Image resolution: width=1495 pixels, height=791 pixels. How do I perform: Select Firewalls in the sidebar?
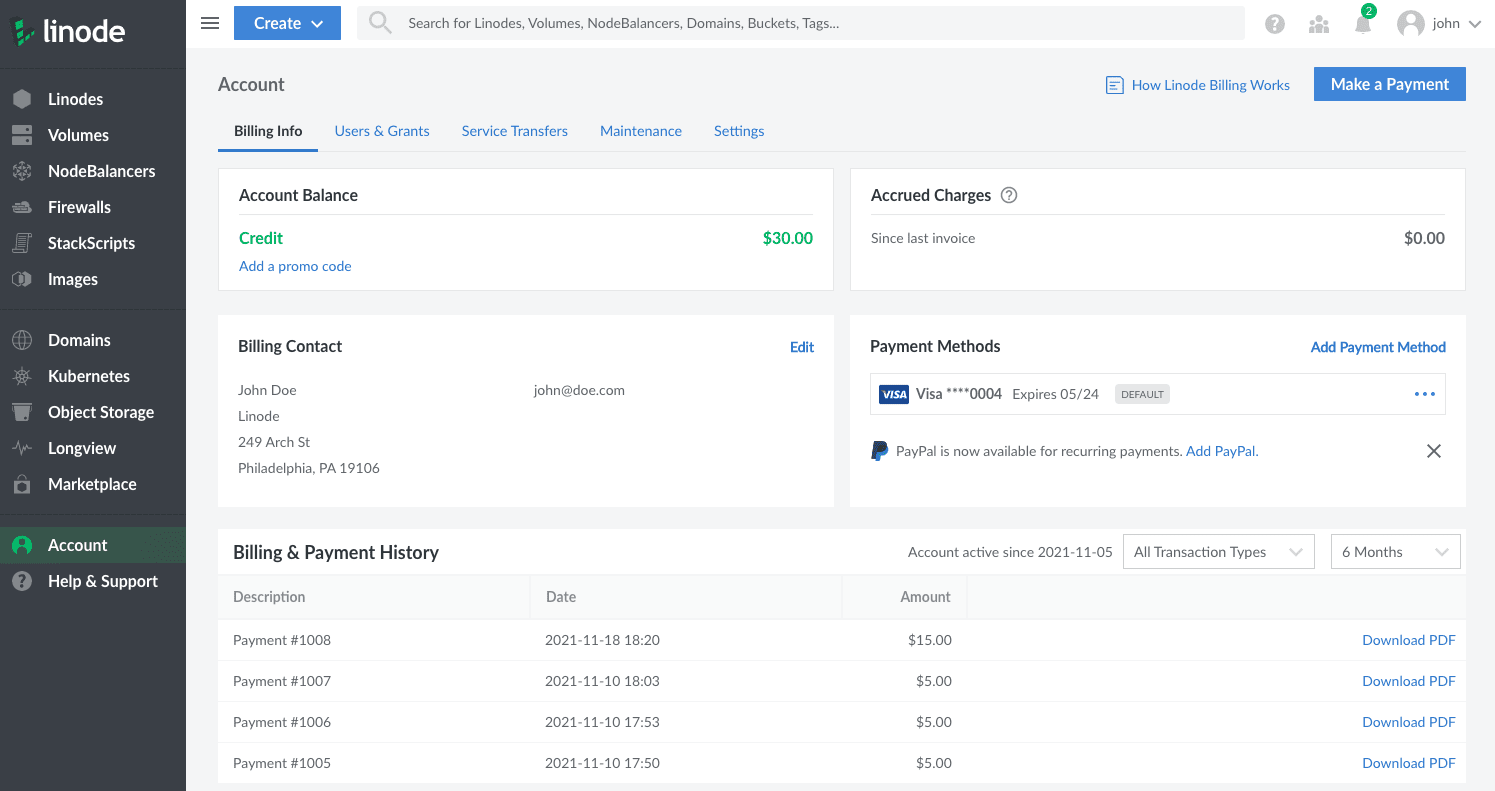pyautogui.click(x=79, y=207)
